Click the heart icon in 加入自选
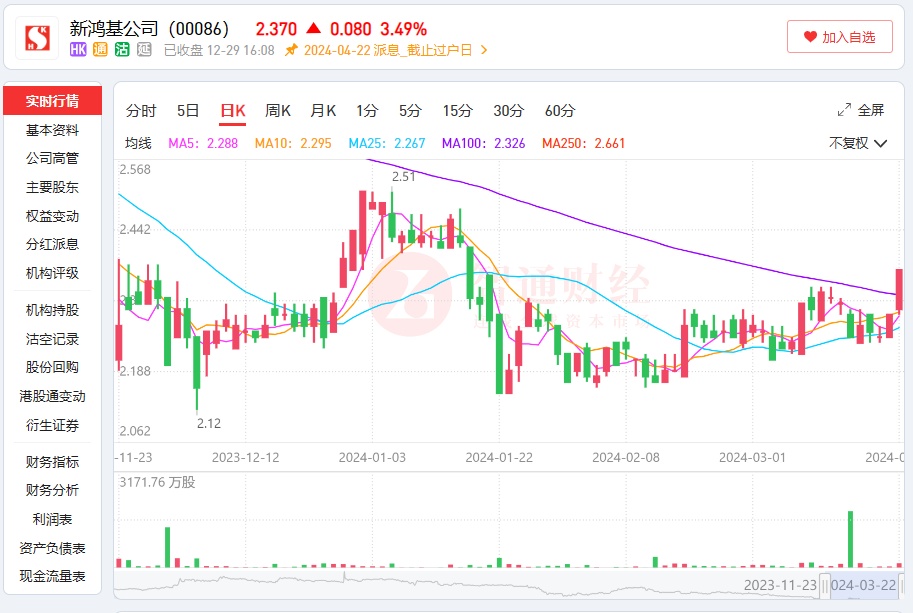Image resolution: width=913 pixels, height=613 pixels. (x=810, y=37)
